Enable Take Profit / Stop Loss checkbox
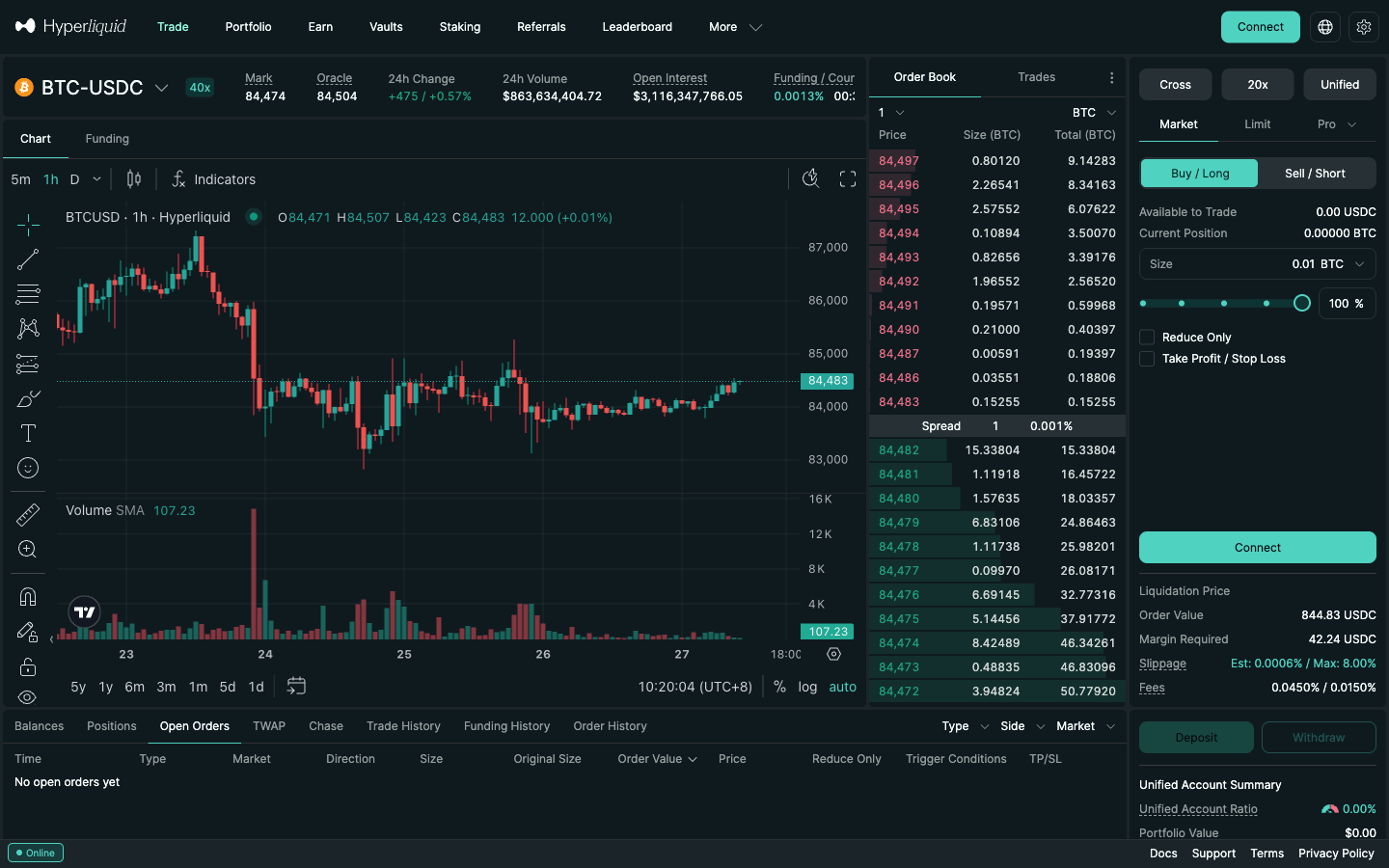This screenshot has height=868, width=1389. pos(1147,358)
